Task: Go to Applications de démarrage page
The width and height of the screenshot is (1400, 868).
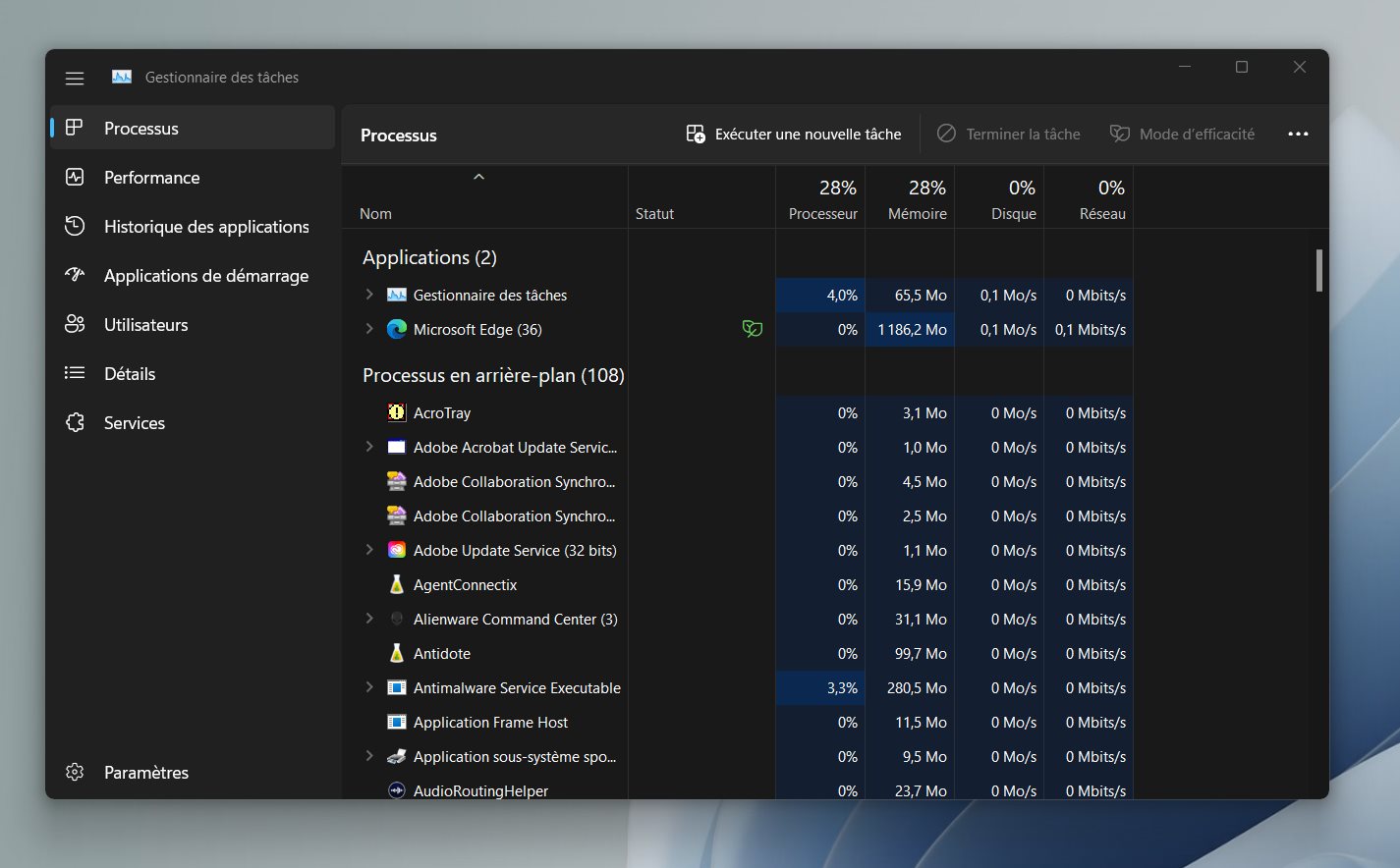Action: 193,275
